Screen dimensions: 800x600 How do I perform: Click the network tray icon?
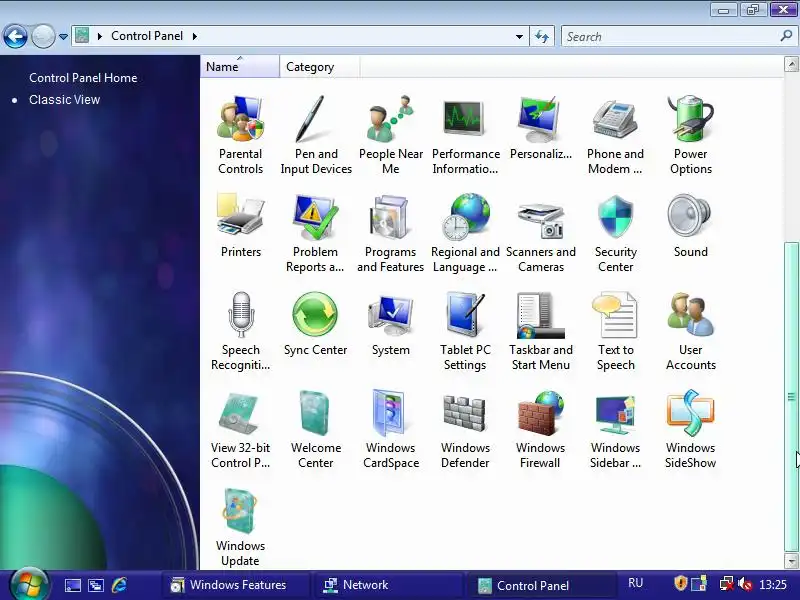[x=726, y=583]
